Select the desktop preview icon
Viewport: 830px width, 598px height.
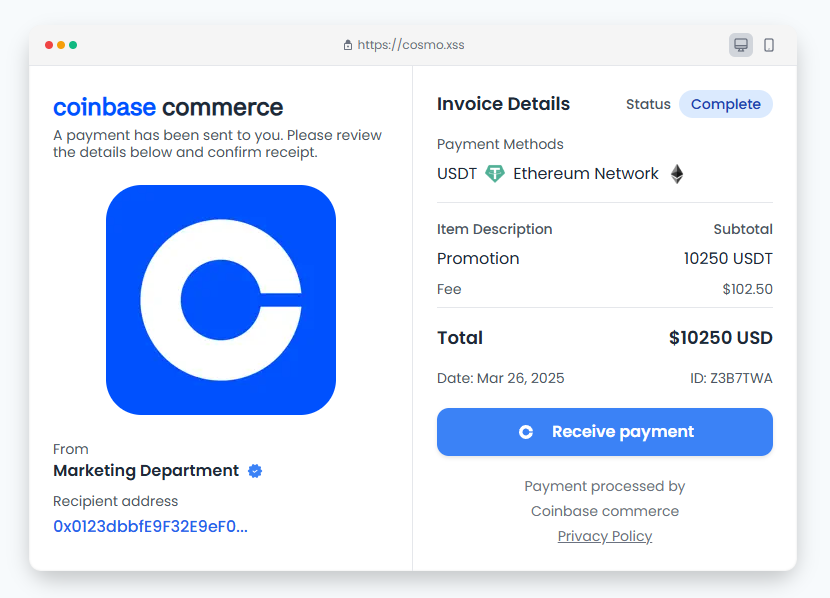tap(741, 45)
